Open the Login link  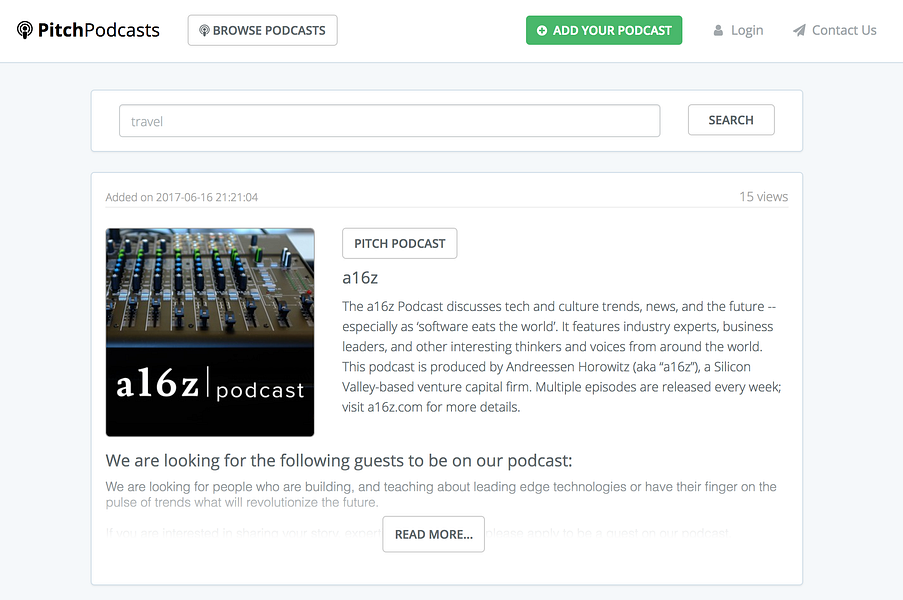click(x=747, y=31)
